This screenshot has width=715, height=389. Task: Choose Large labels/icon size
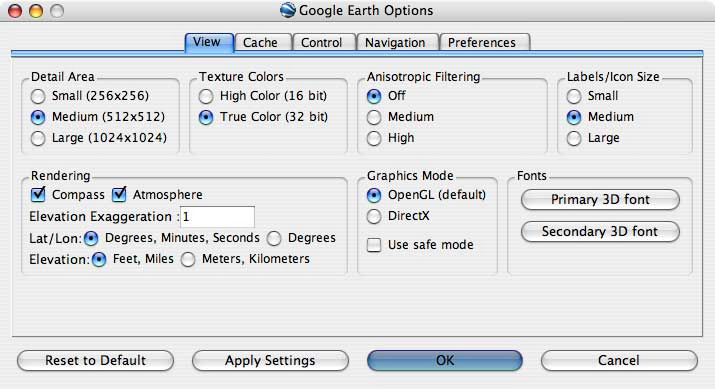[x=574, y=138]
